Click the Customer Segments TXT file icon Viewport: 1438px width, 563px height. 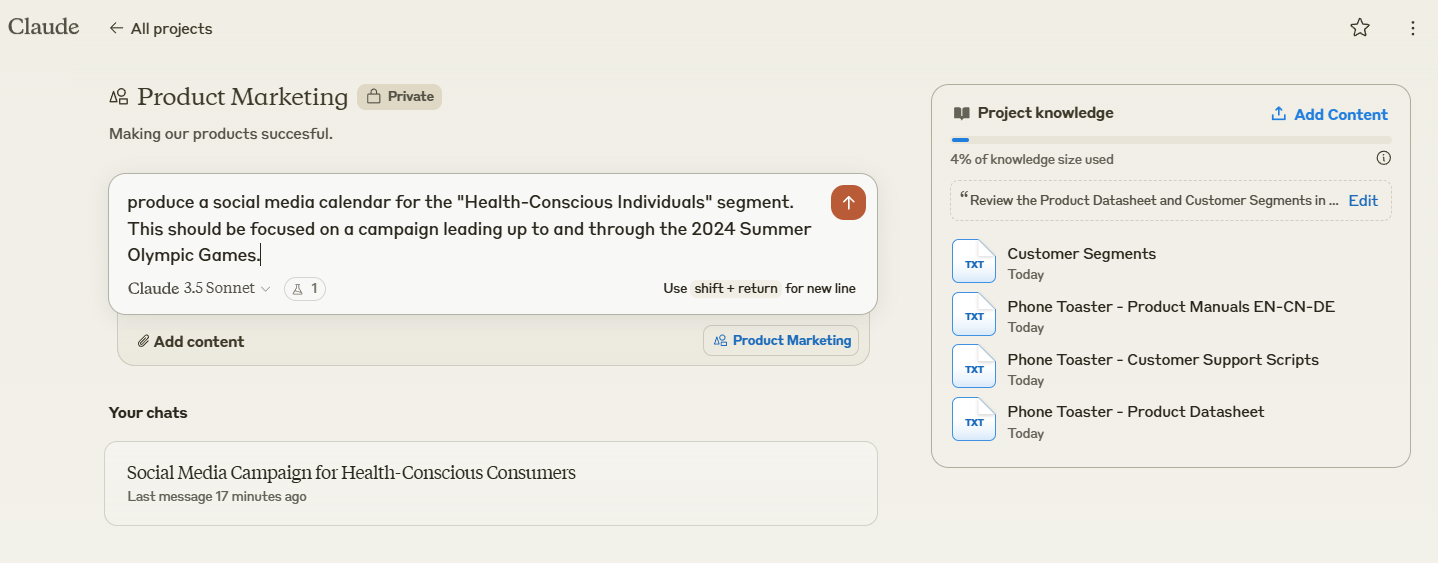tap(973, 262)
